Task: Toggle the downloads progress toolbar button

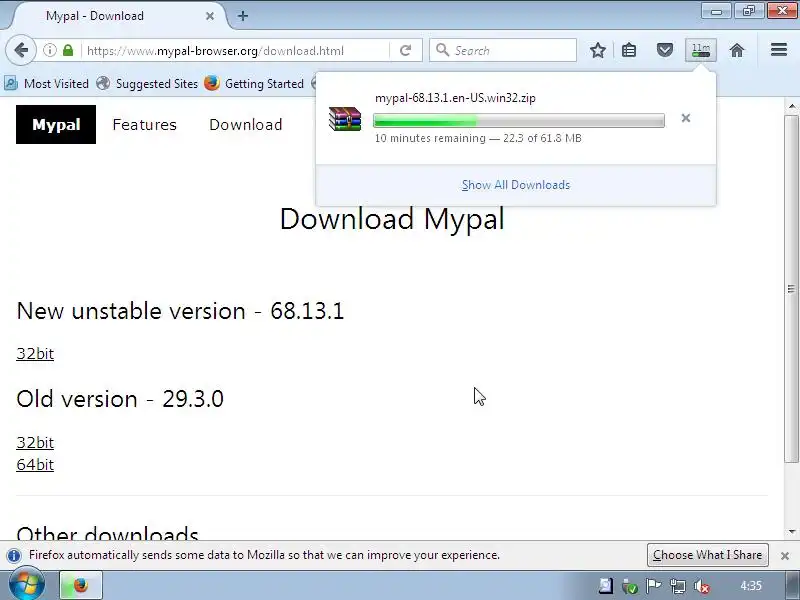Action: (701, 51)
